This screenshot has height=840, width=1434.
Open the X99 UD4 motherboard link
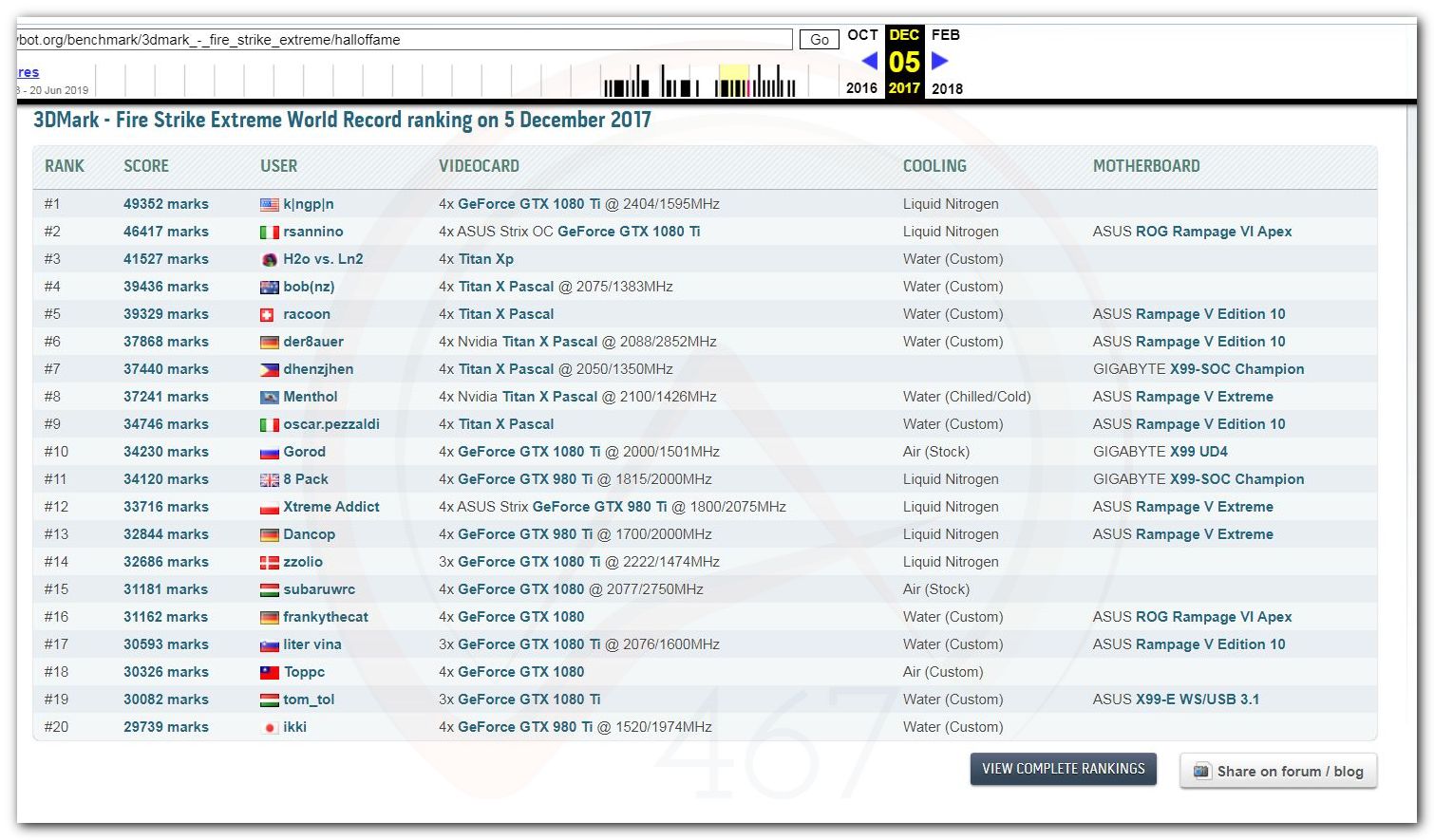pyautogui.click(x=1198, y=452)
